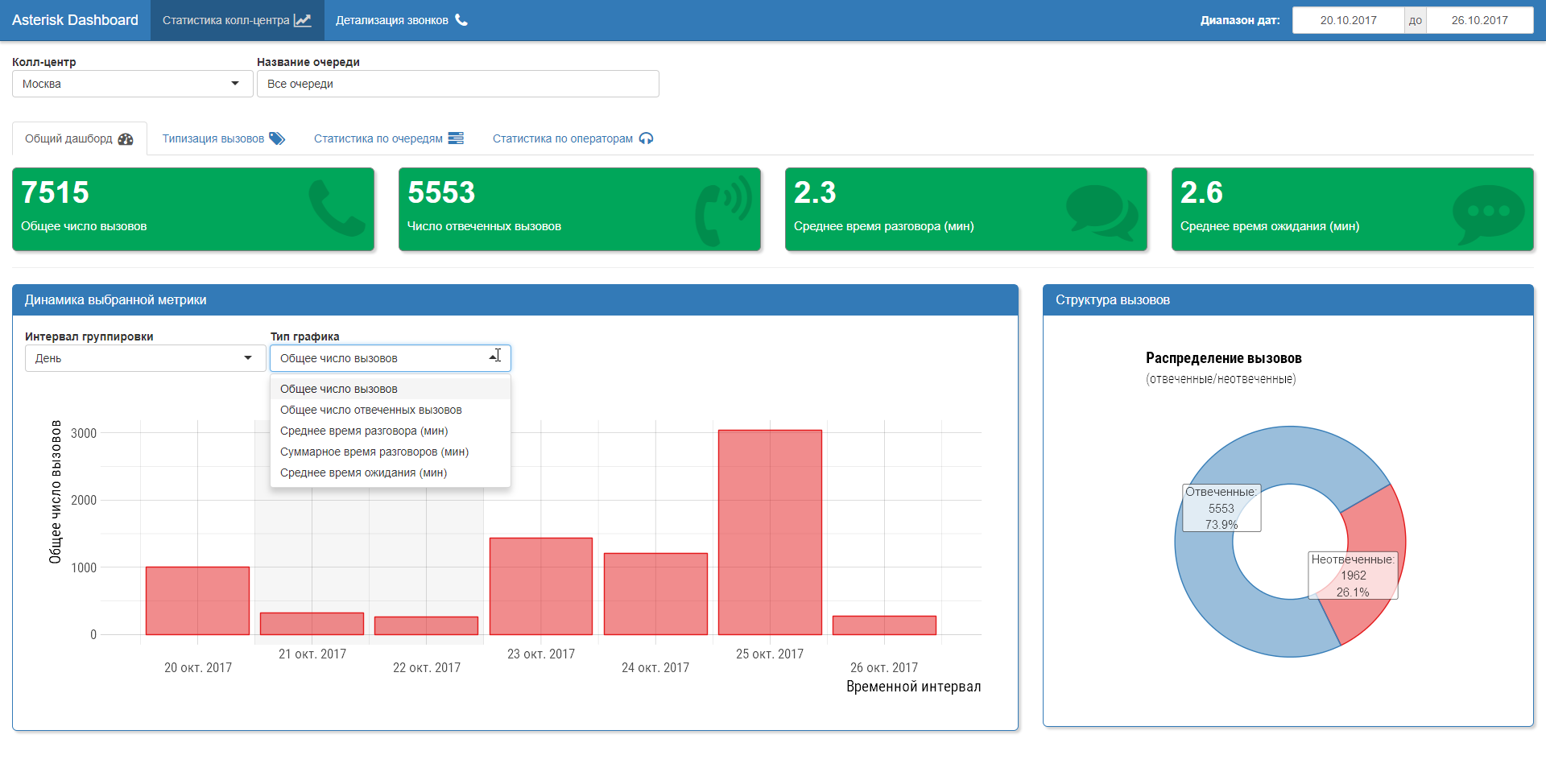The image size is (1546, 784).
Task: Collapse the Тип графика dropdown
Action: pos(391,358)
